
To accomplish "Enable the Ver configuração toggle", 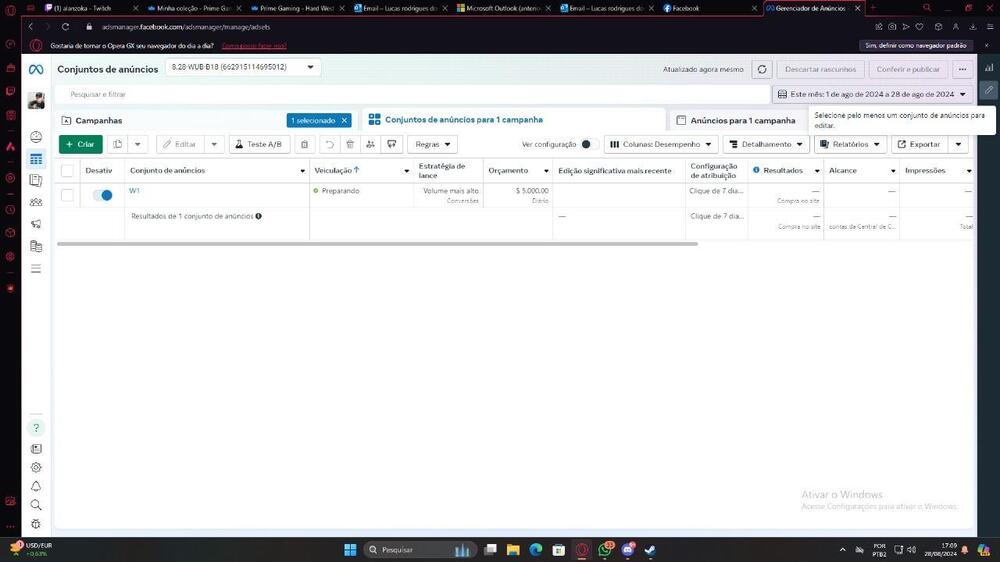I will (589, 145).
